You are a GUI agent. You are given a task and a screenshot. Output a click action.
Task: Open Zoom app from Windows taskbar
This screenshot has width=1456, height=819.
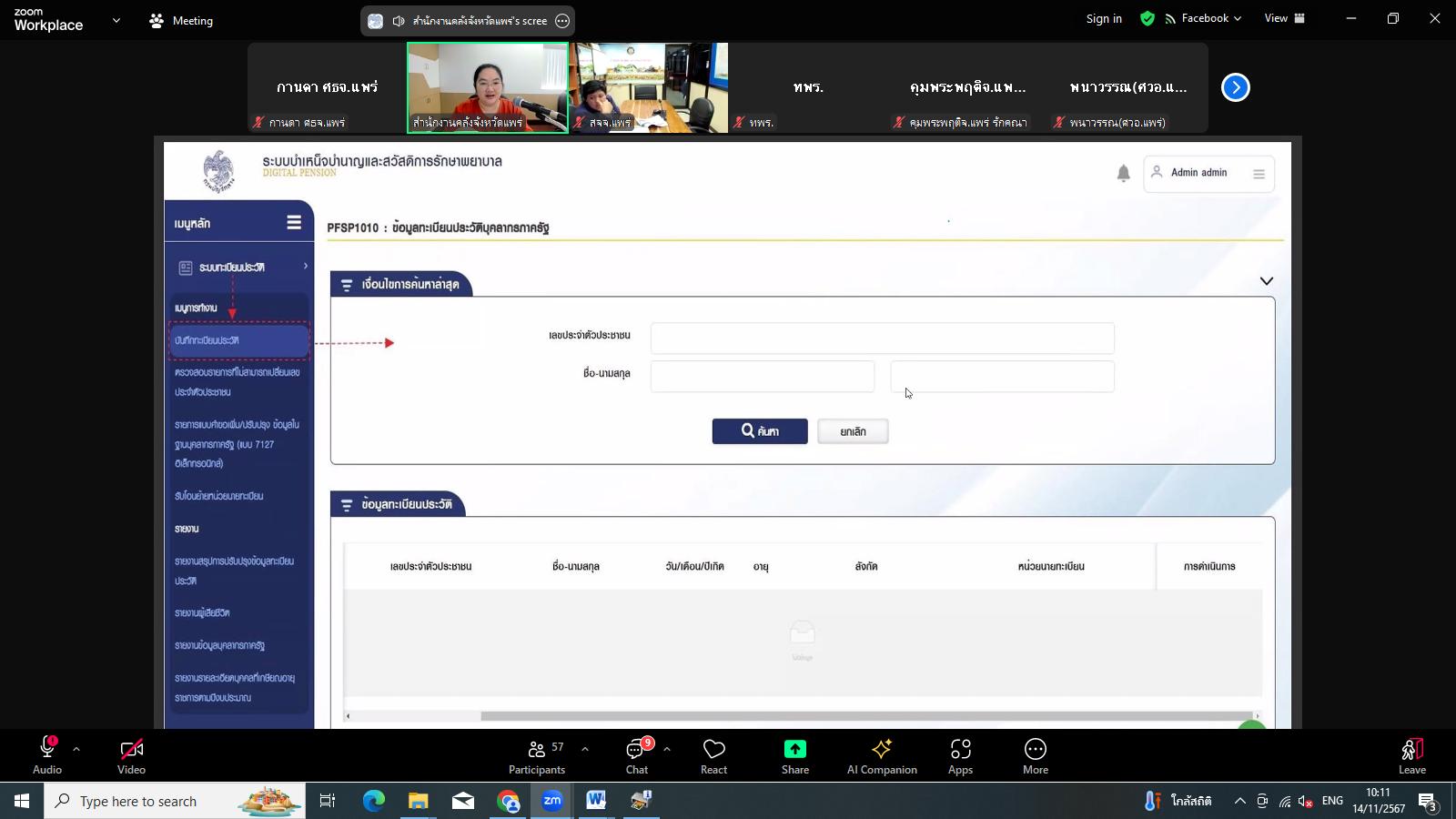point(552,801)
